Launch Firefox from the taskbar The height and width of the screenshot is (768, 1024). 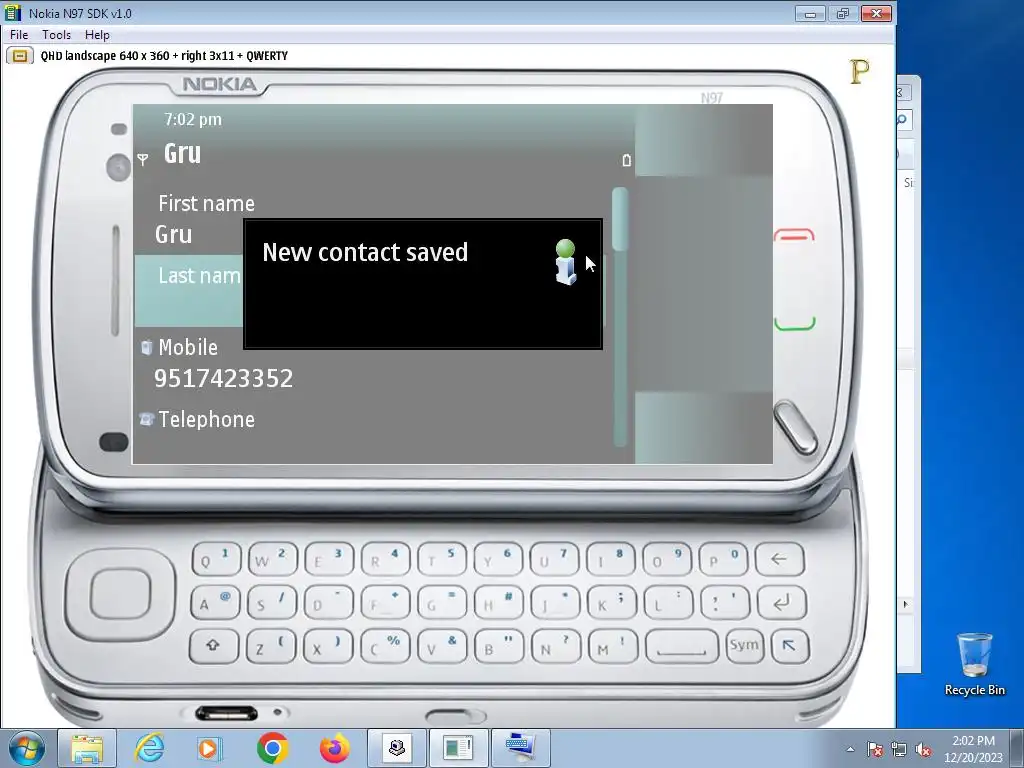pyautogui.click(x=334, y=748)
